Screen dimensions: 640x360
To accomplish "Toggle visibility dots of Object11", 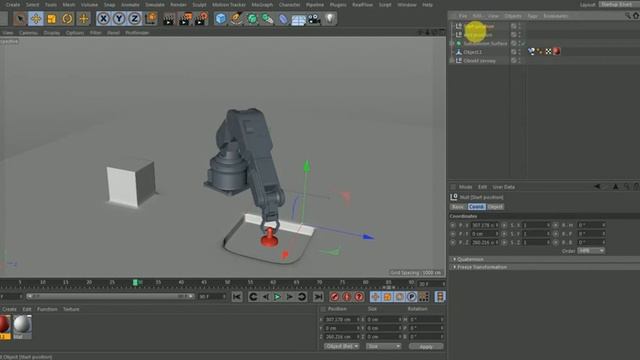I will 520,52.
